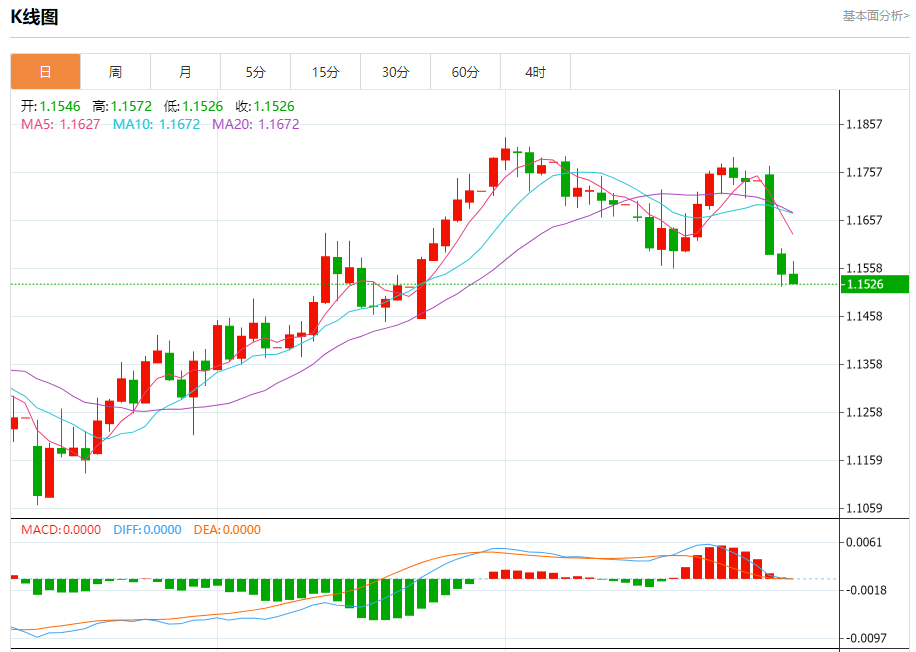Switch to the 周 weekly tab

(116, 72)
